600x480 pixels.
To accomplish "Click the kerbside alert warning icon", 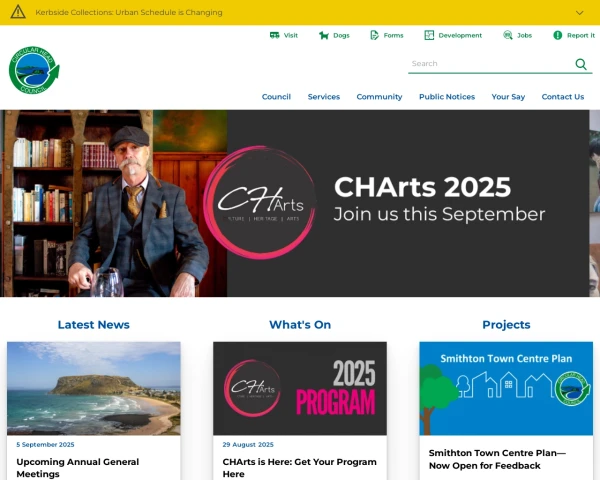I will 18,12.
